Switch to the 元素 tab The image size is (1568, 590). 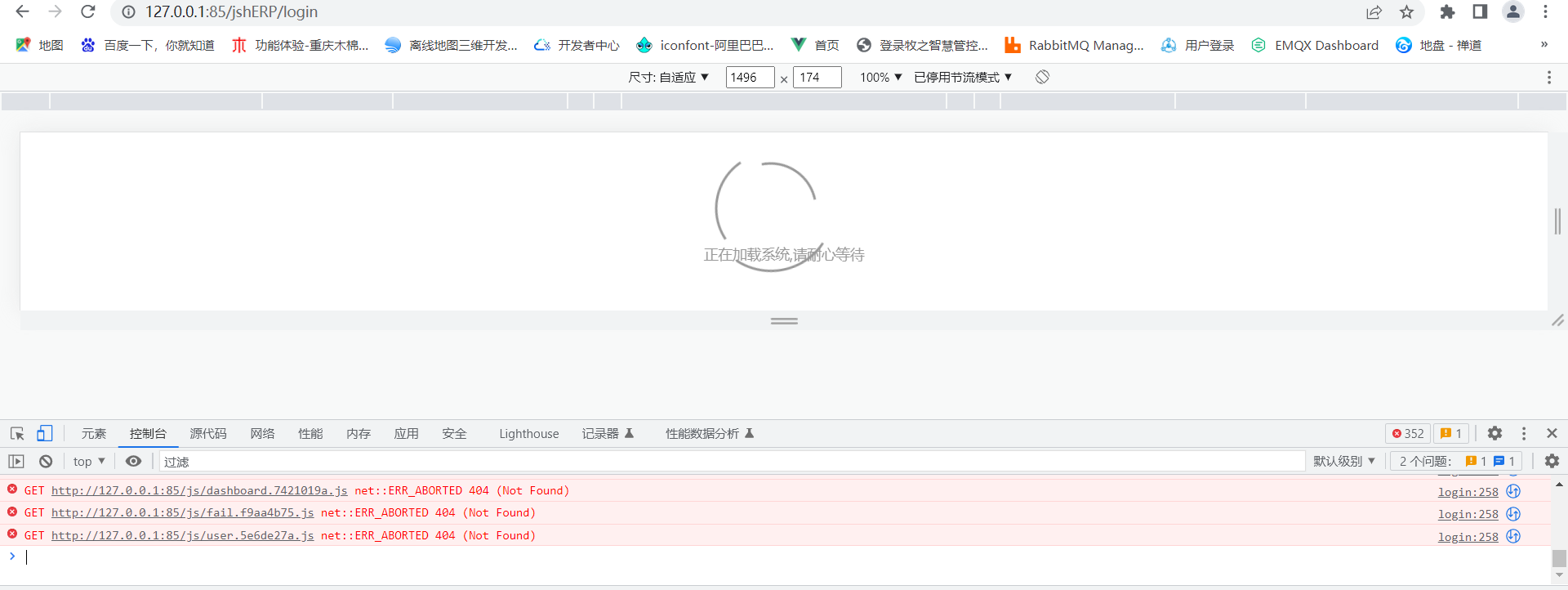(94, 433)
